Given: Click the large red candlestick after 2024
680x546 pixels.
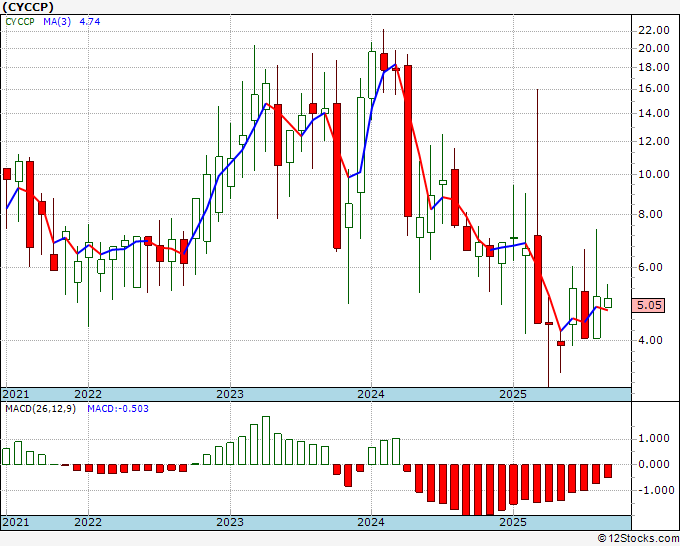Looking at the screenshot, I should tap(408, 141).
